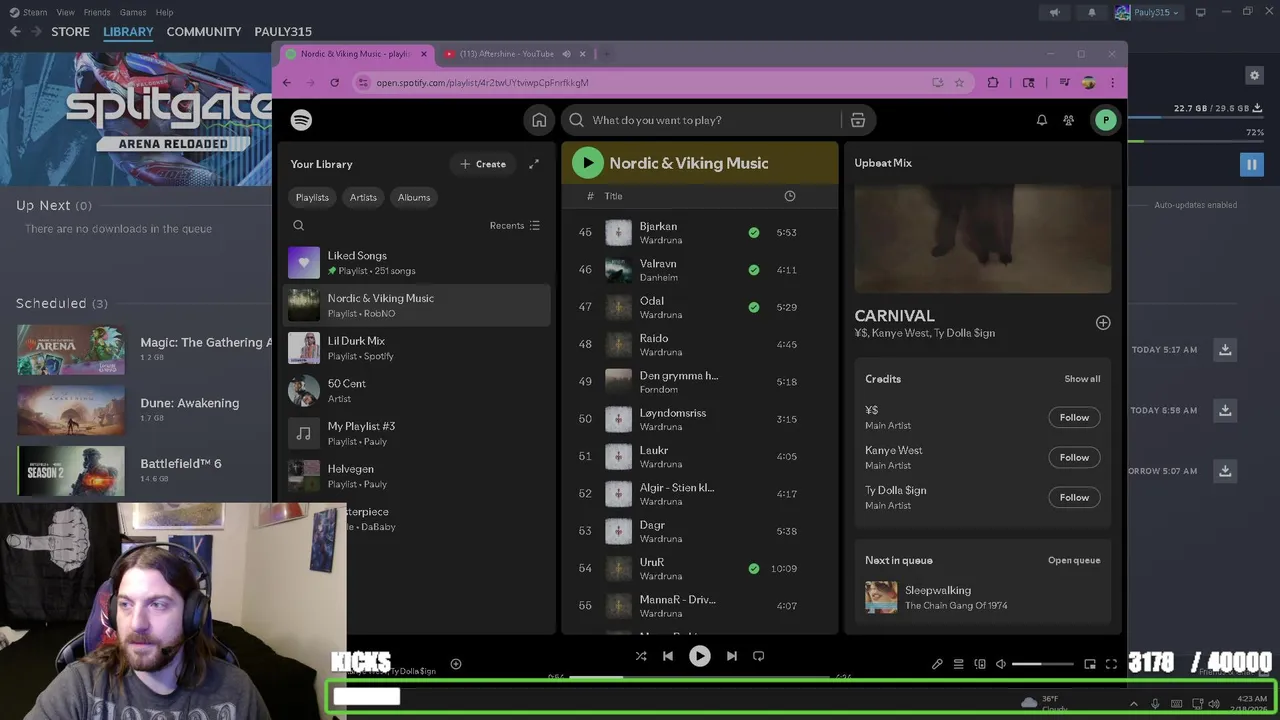1280x720 pixels.
Task: Add current song using player bar plus icon
Action: (x=456, y=664)
